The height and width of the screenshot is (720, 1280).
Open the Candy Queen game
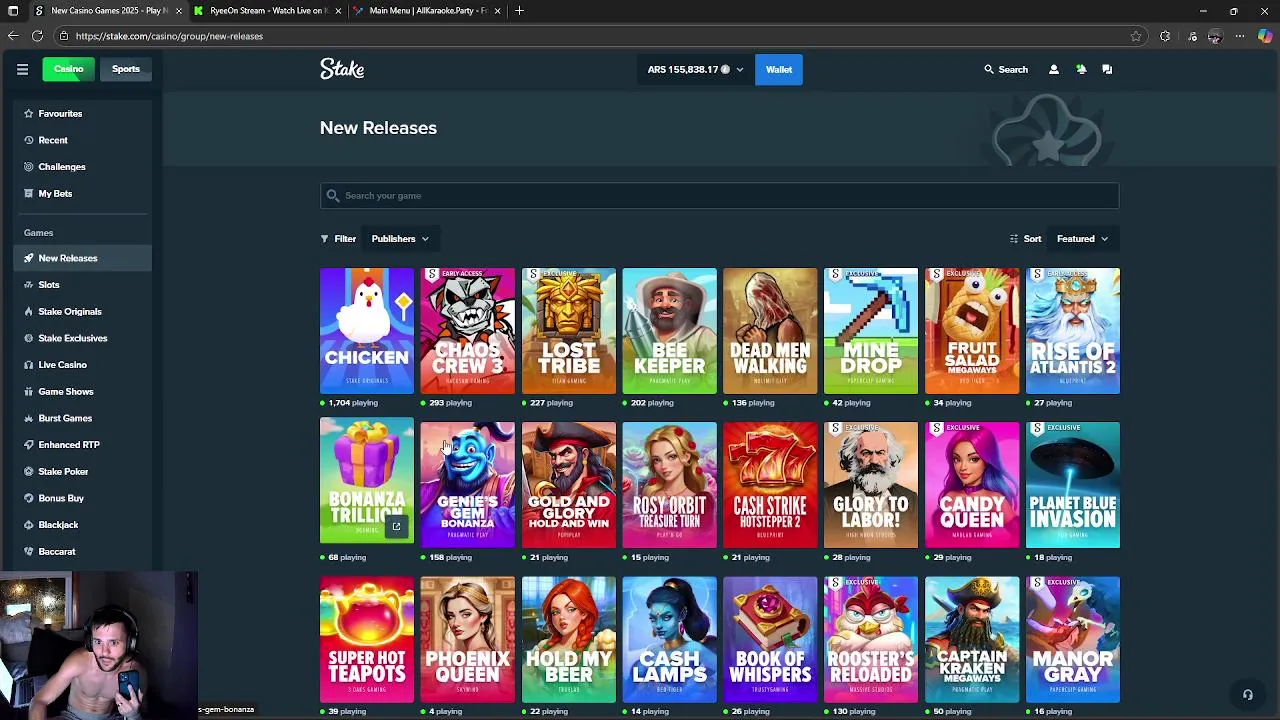pos(972,485)
